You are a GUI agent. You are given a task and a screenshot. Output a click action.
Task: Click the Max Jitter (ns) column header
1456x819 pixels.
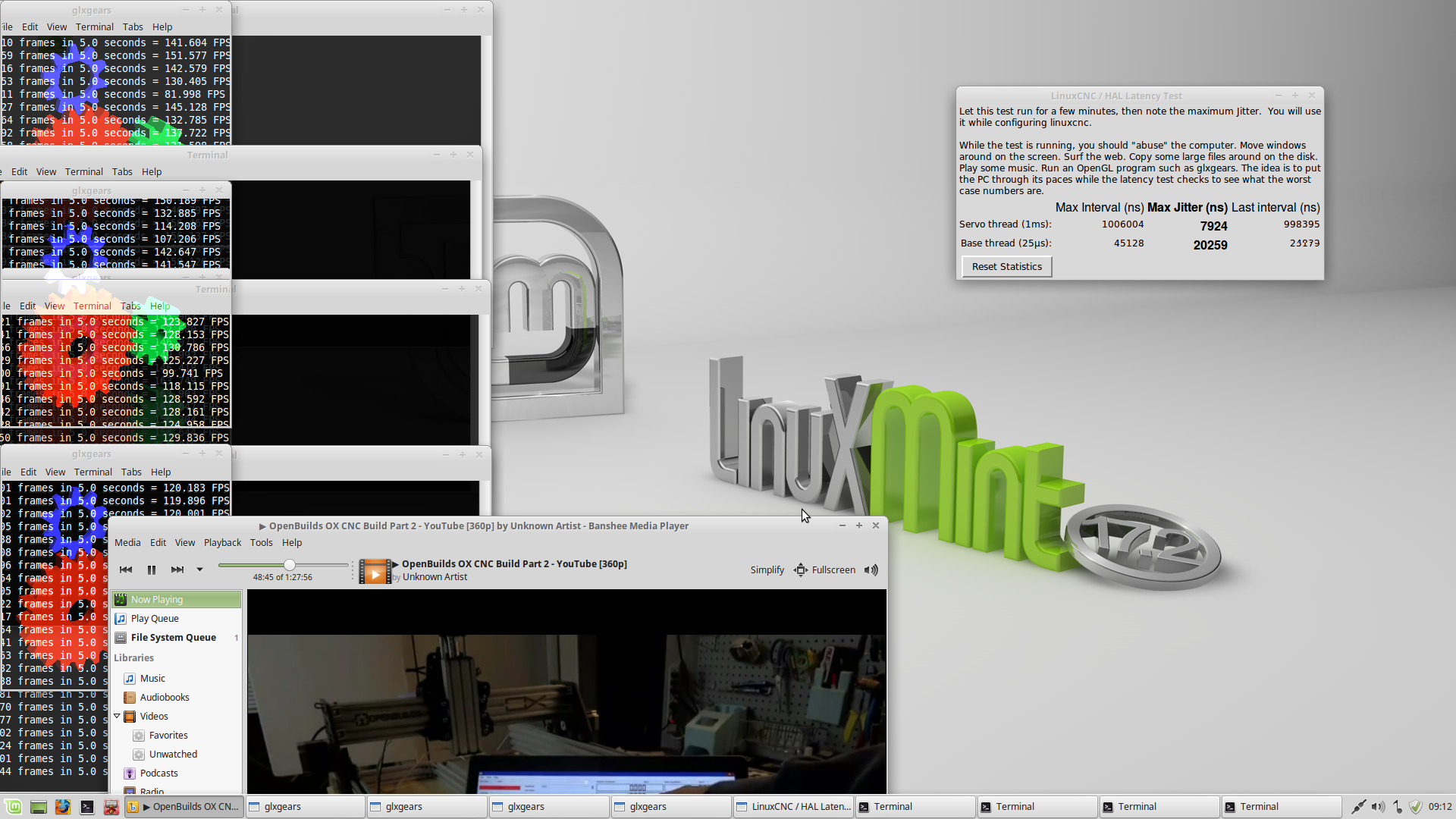1188,208
